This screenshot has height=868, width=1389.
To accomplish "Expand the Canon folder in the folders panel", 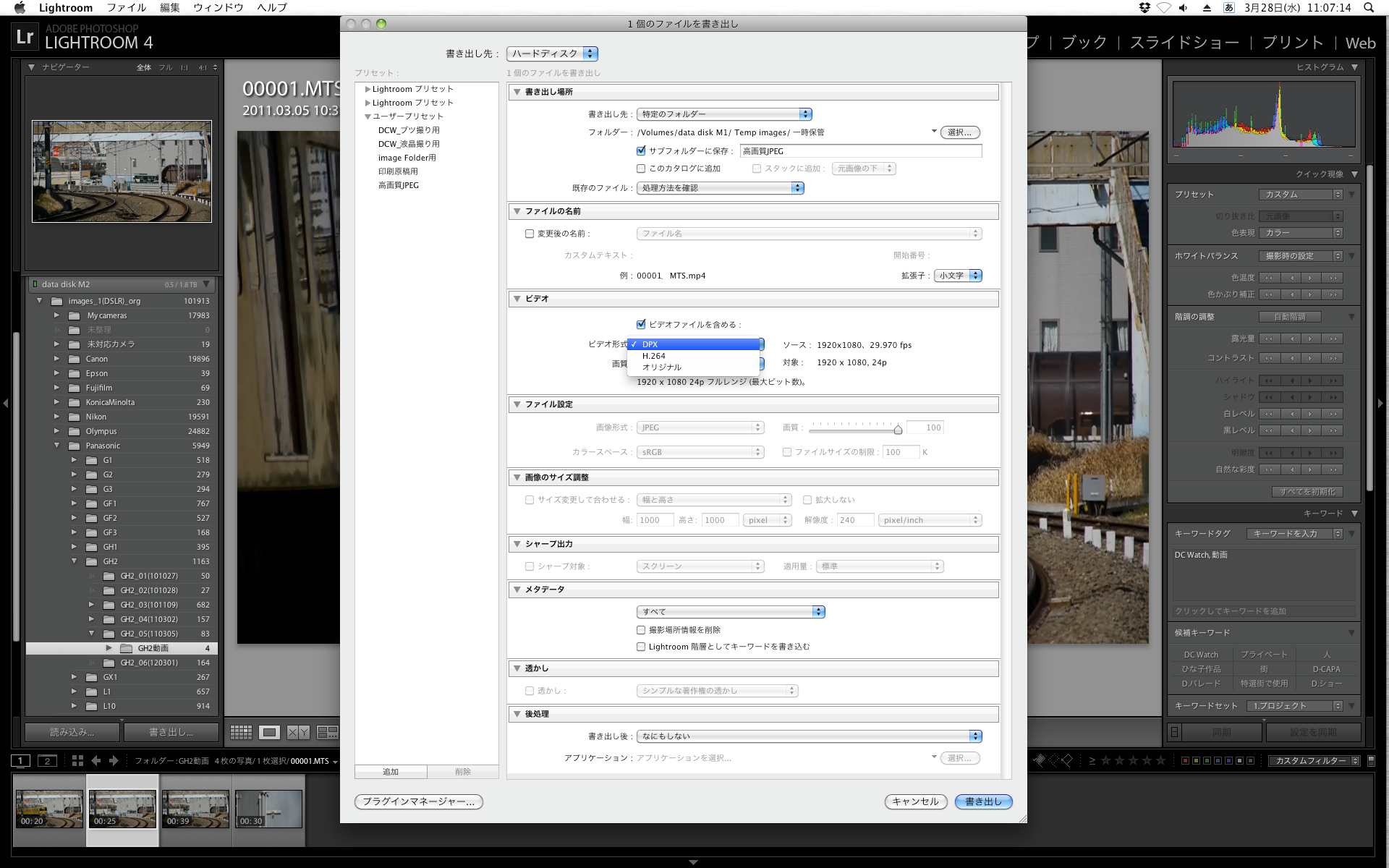I will pyautogui.click(x=57, y=359).
